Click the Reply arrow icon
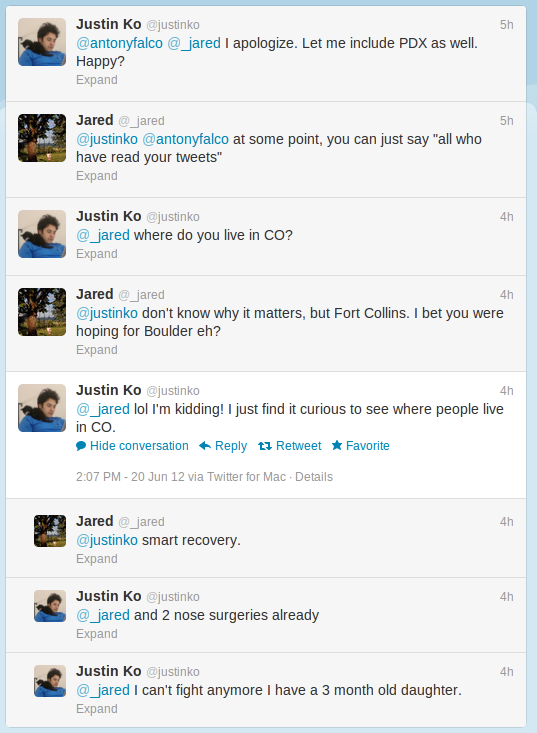Screen dimensions: 537x733 pyautogui.click(x=205, y=446)
